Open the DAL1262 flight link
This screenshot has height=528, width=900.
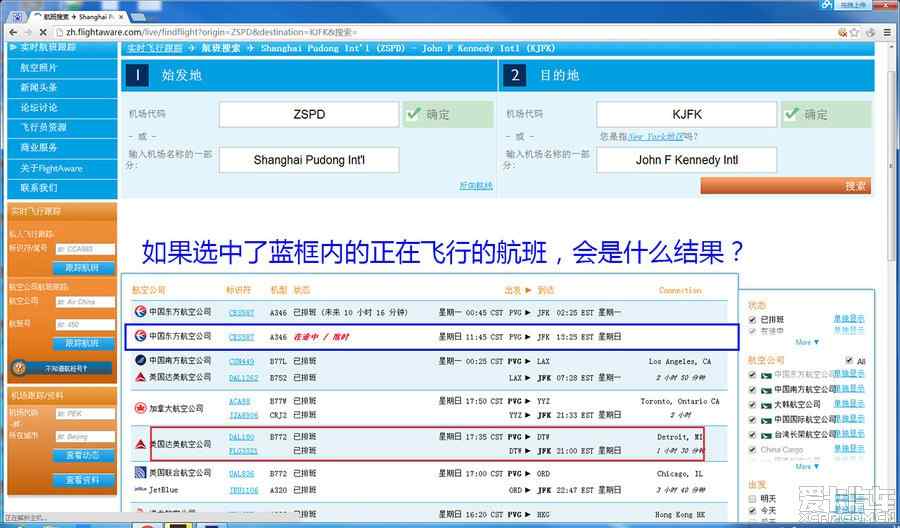coord(244,378)
